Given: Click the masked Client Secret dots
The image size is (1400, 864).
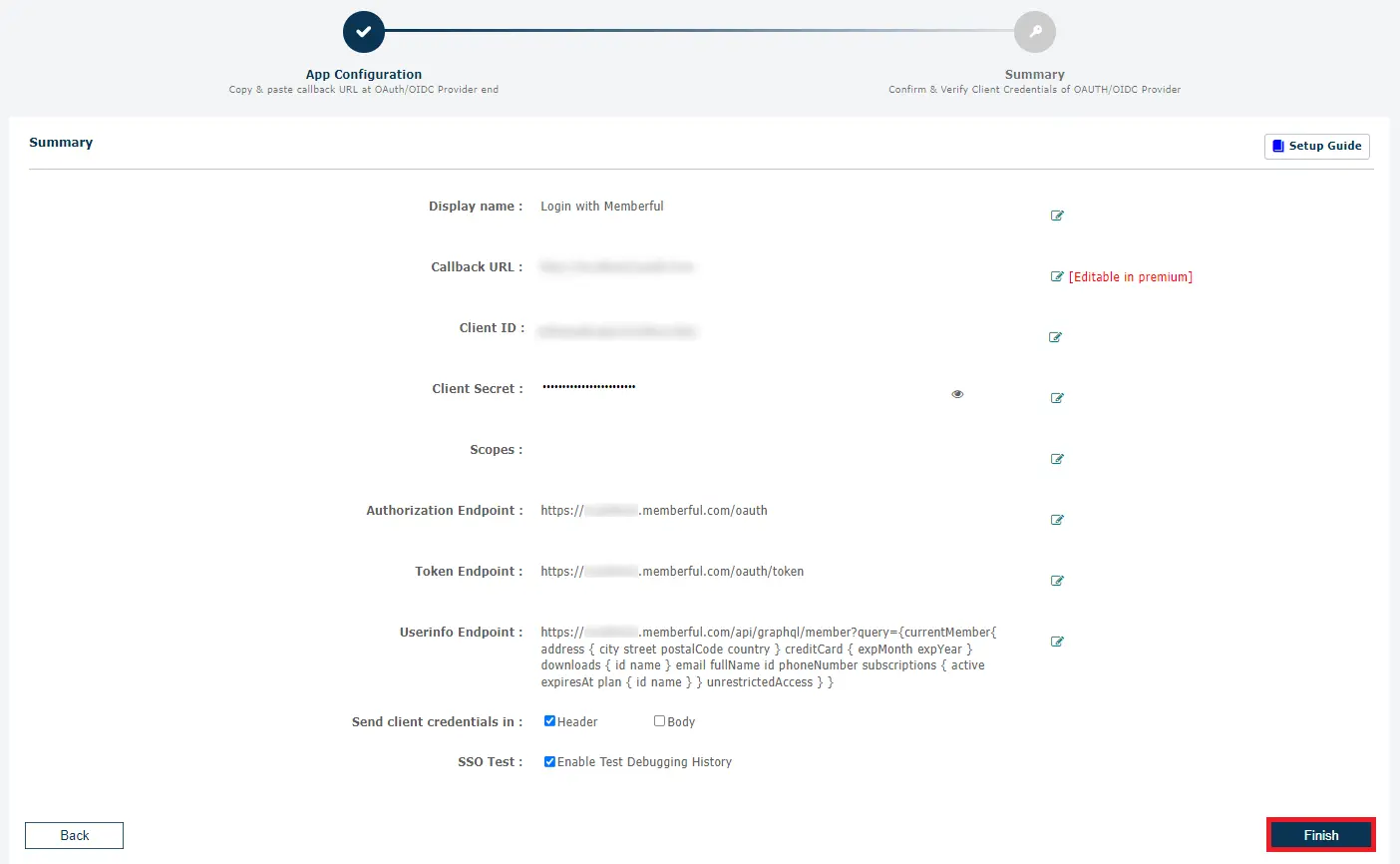Looking at the screenshot, I should click(589, 386).
